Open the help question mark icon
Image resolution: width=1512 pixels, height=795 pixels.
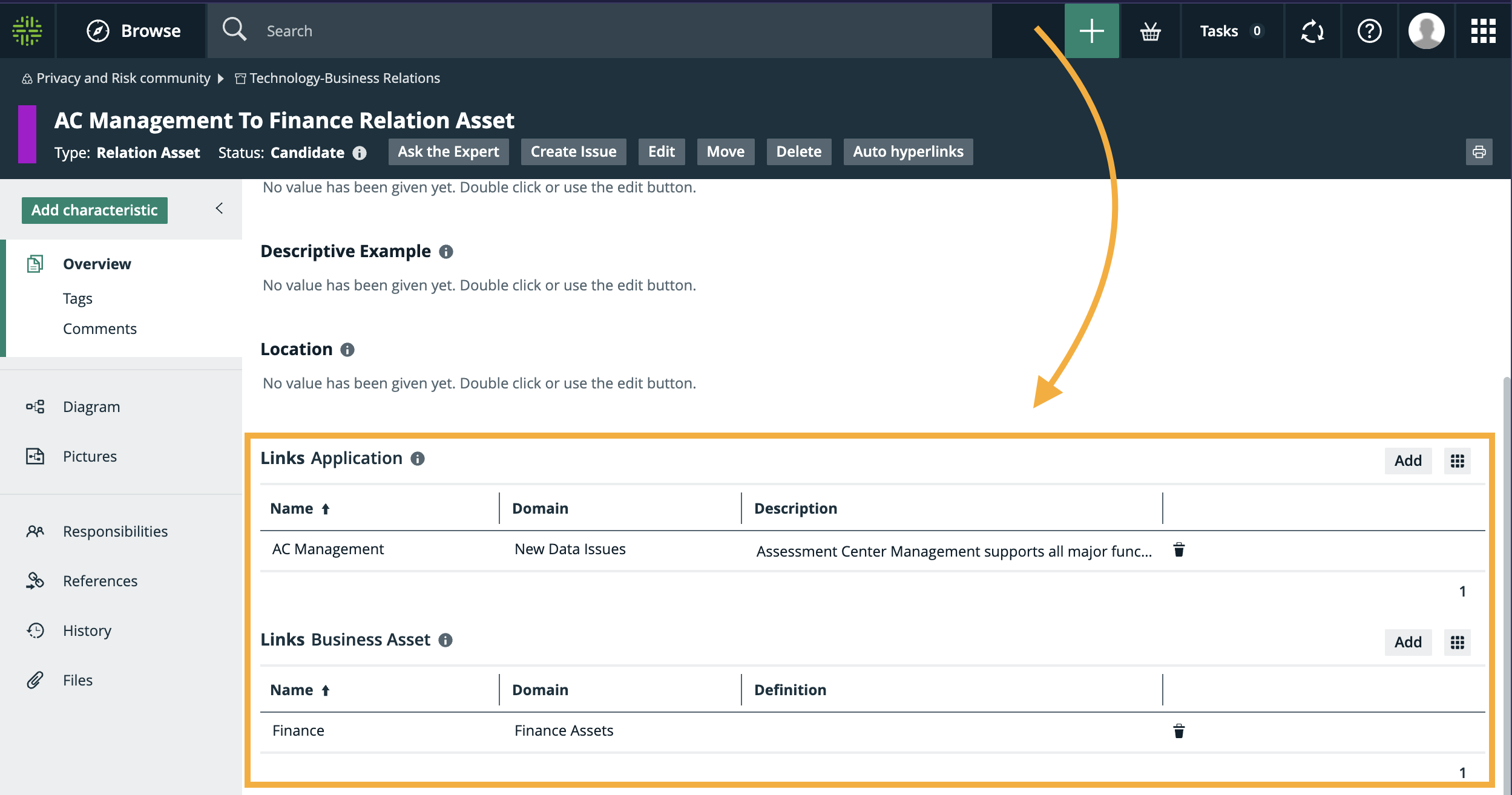(x=1369, y=31)
